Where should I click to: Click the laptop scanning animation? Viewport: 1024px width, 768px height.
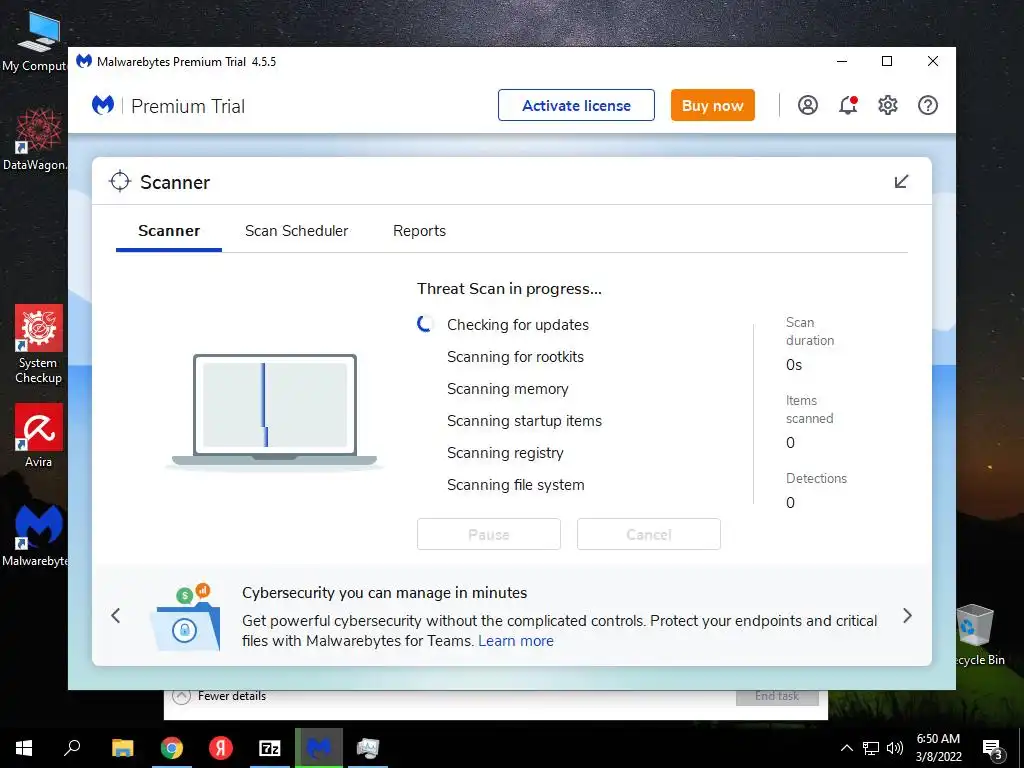(x=274, y=411)
